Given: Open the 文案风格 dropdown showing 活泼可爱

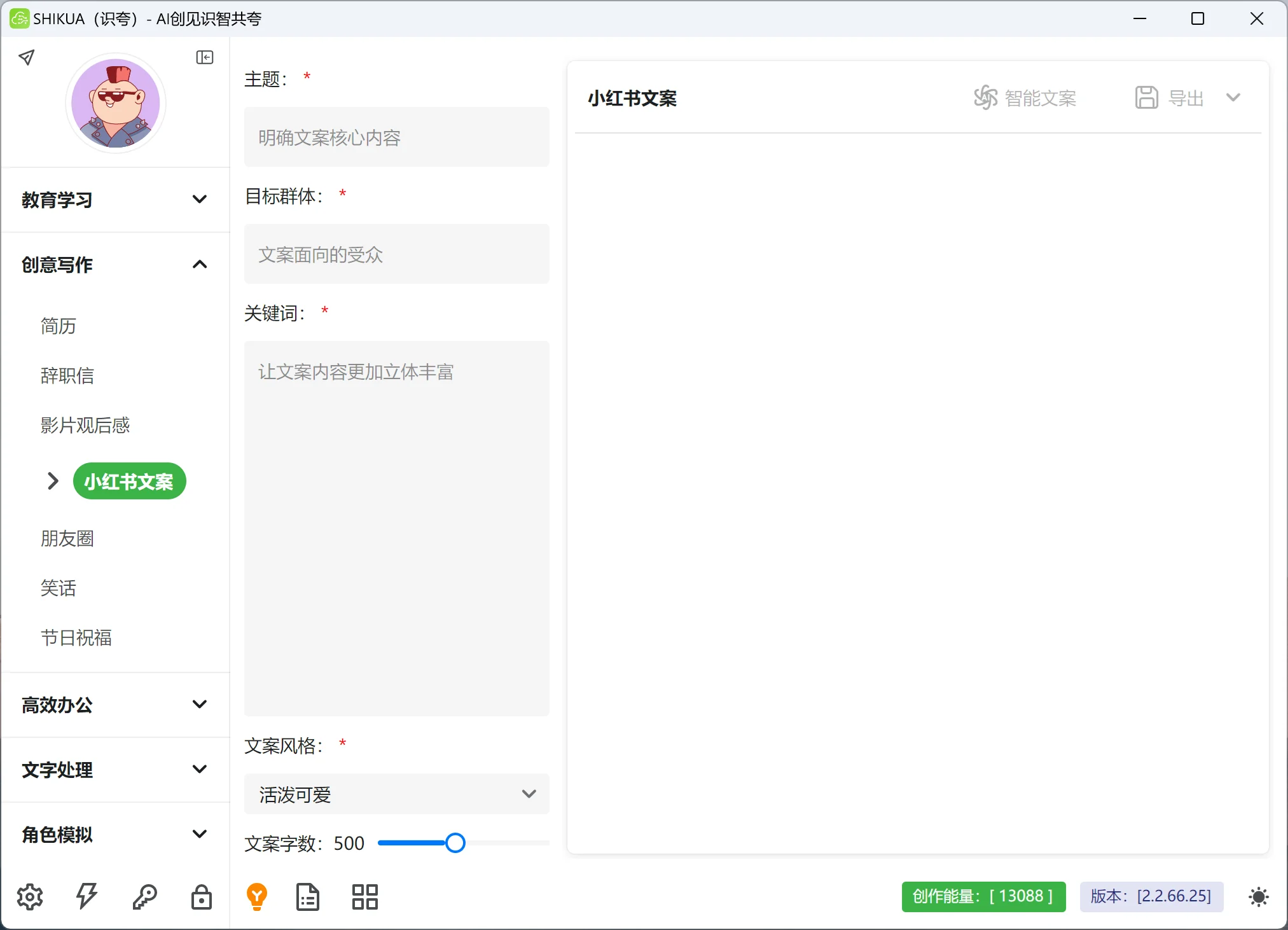Looking at the screenshot, I should (397, 794).
